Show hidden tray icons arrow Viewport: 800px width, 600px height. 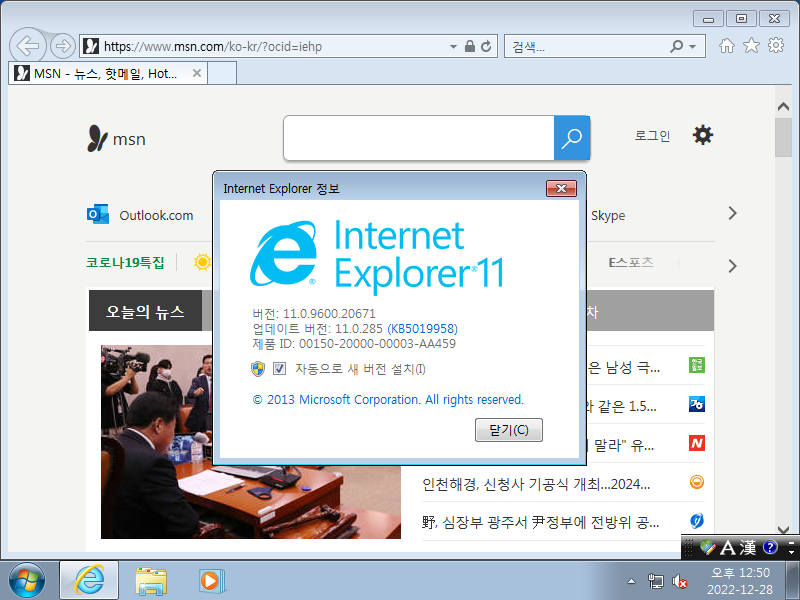click(x=632, y=581)
